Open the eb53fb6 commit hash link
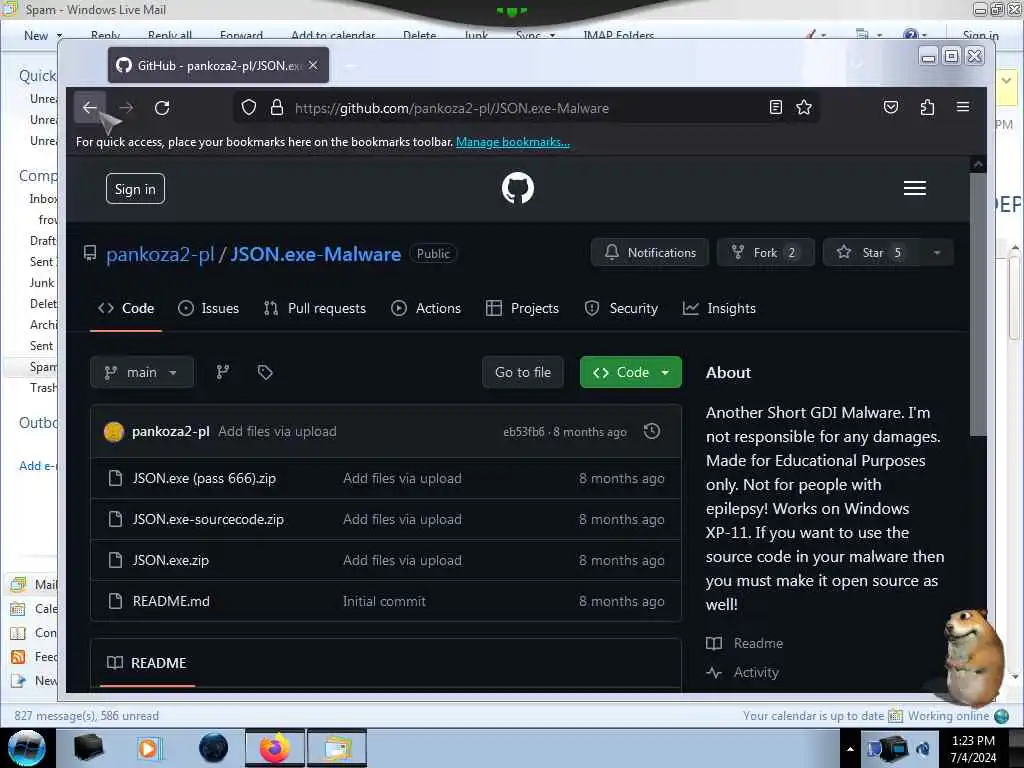 [x=523, y=432]
